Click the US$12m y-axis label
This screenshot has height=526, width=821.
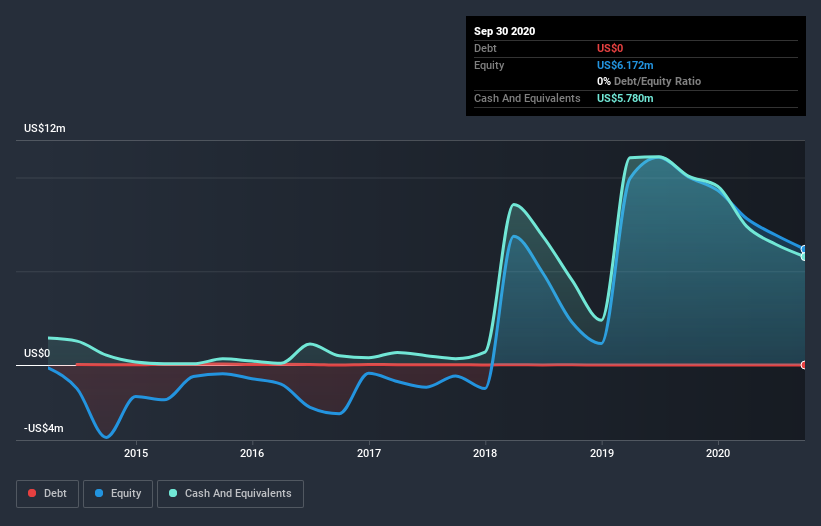45,129
